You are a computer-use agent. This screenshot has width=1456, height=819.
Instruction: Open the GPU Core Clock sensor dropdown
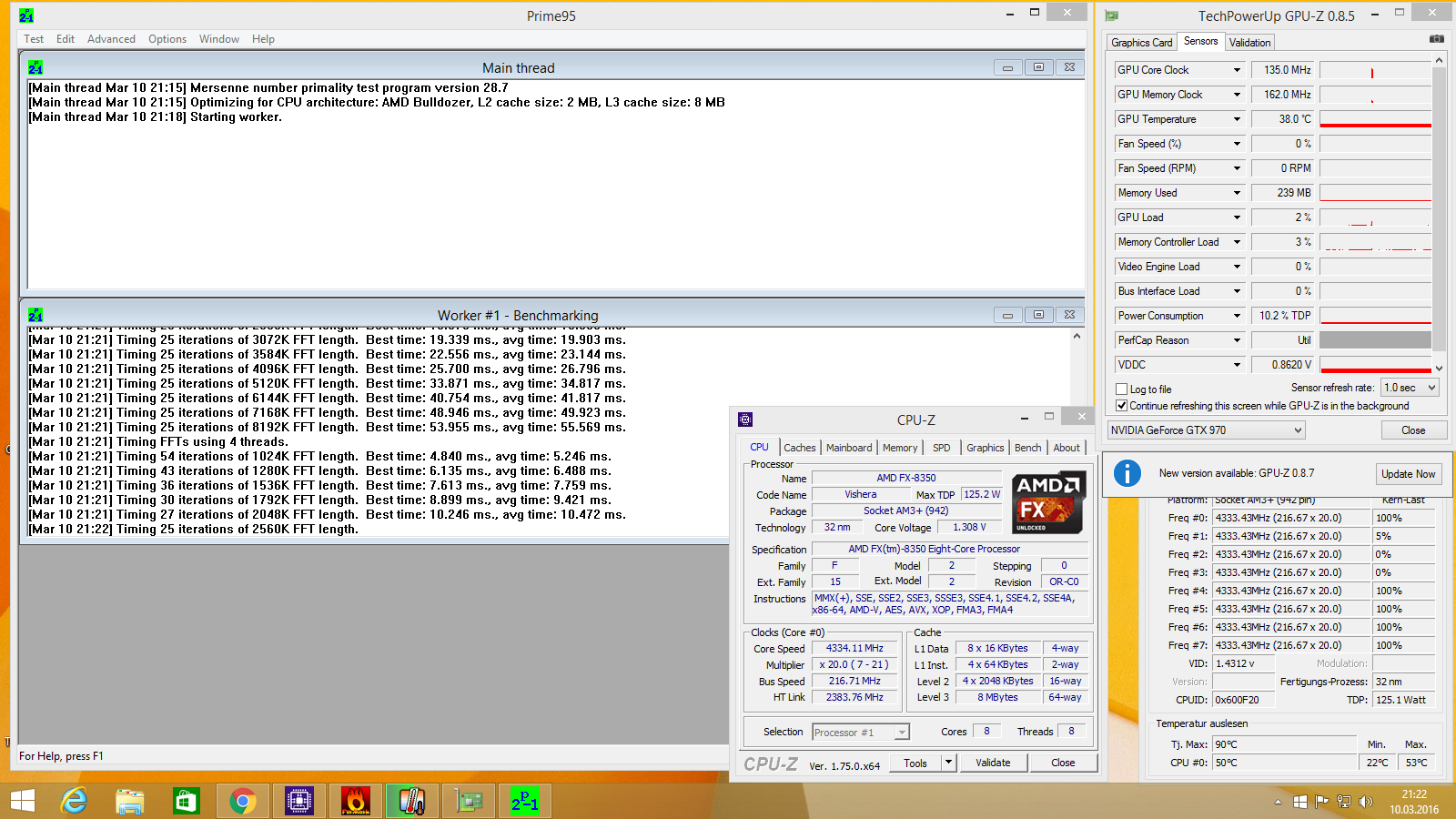pyautogui.click(x=1237, y=70)
